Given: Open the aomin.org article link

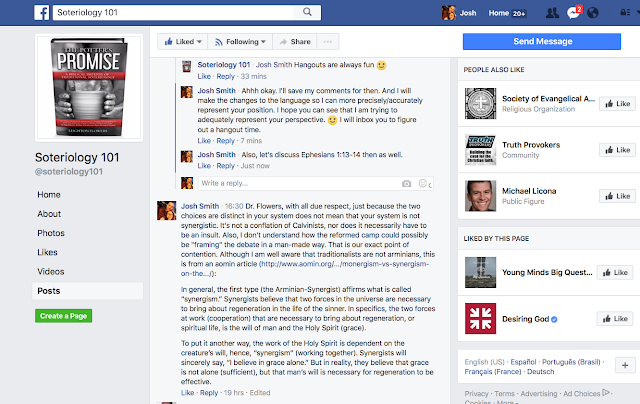Looking at the screenshot, I should [x=305, y=269].
